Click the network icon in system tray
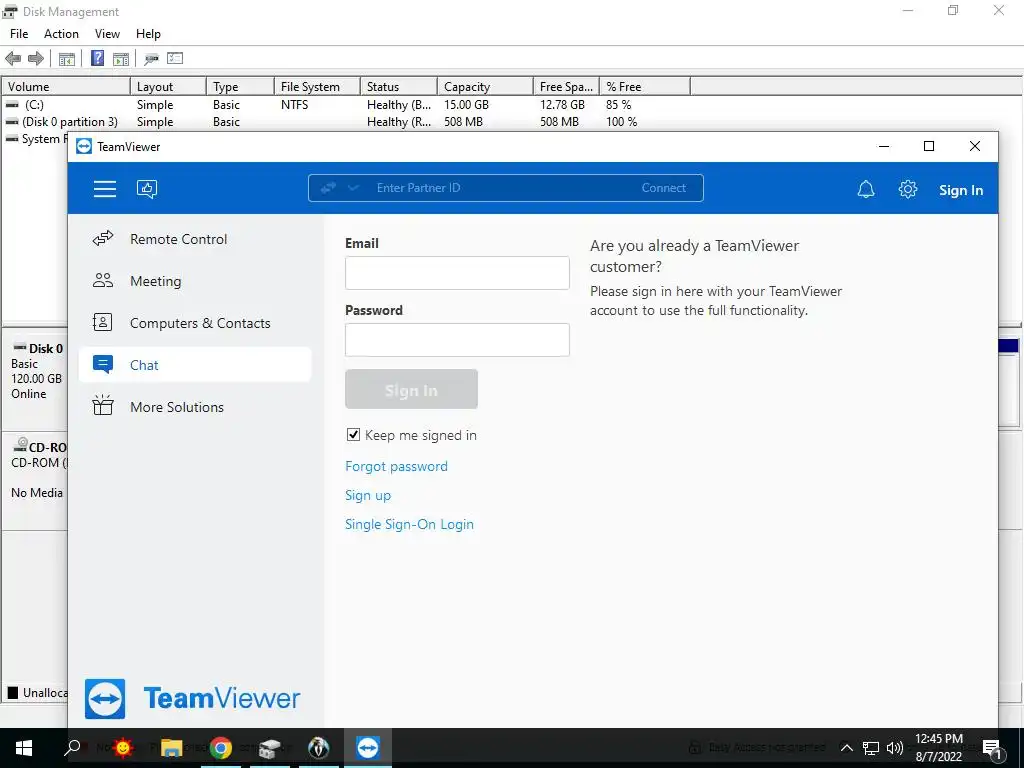The height and width of the screenshot is (768, 1024). tap(871, 748)
